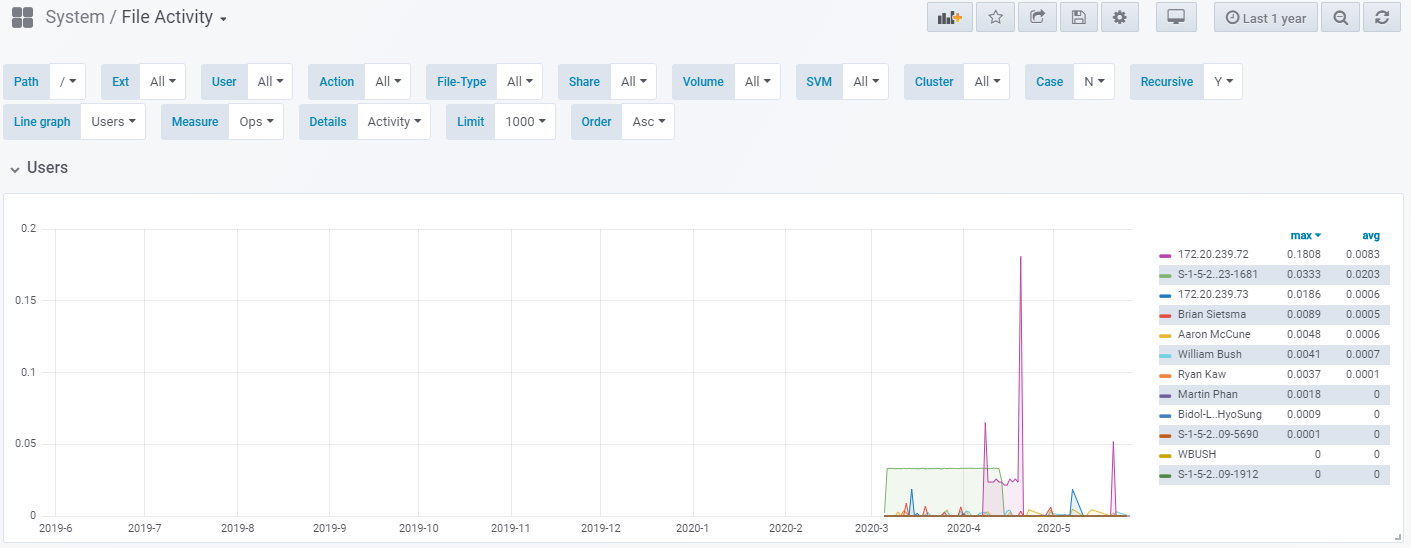Open color picker for WBUSH swatch
Screen dimensions: 1411x548
tap(1165, 456)
